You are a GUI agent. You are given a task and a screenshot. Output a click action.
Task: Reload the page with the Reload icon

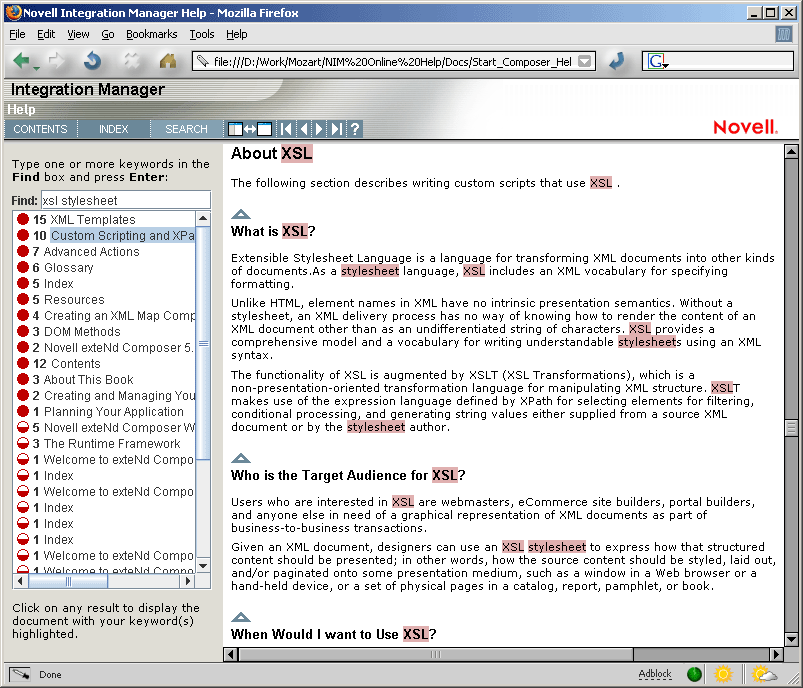[92, 61]
